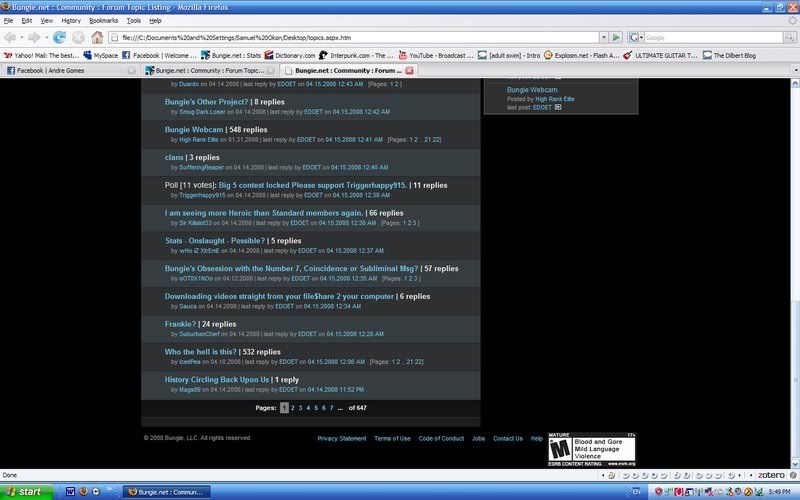Click the zotero status bar icon
This screenshot has width=800, height=500.
coord(773,476)
